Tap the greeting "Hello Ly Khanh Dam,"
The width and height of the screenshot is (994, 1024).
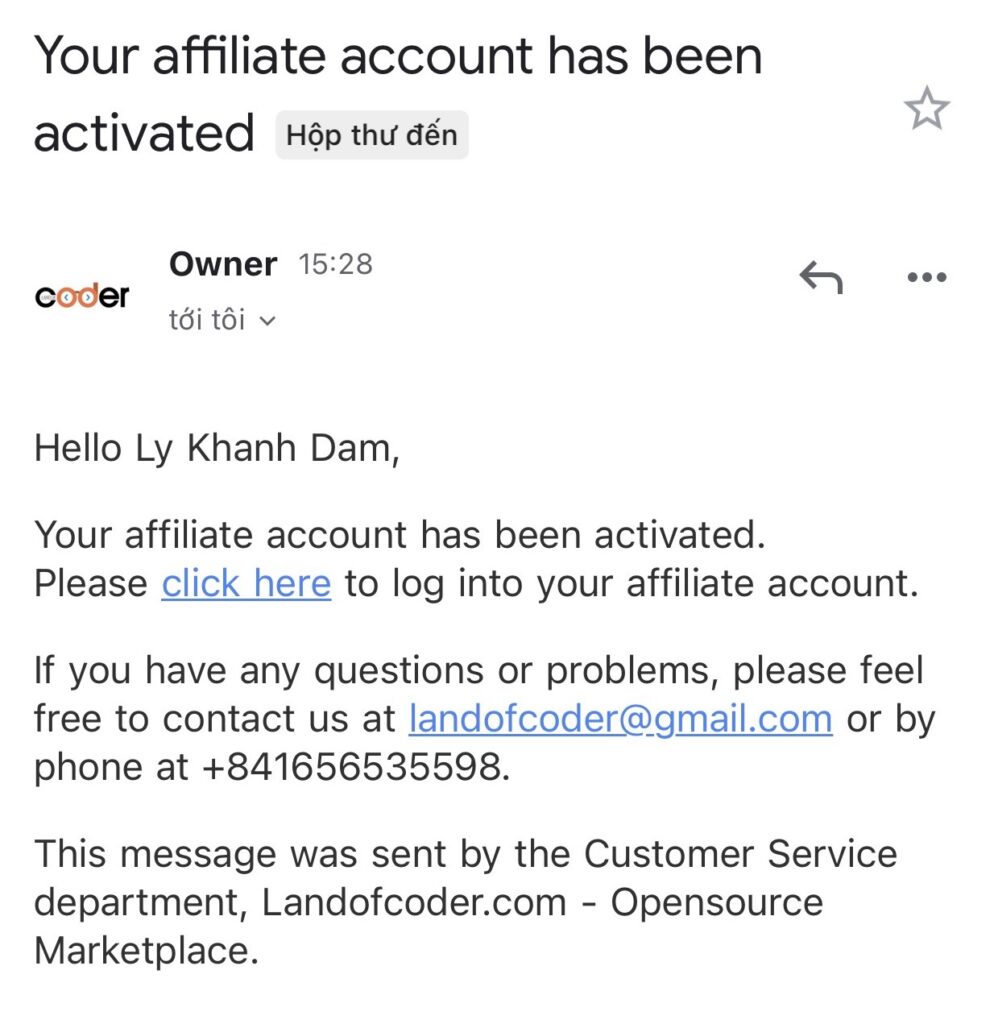pos(217,448)
